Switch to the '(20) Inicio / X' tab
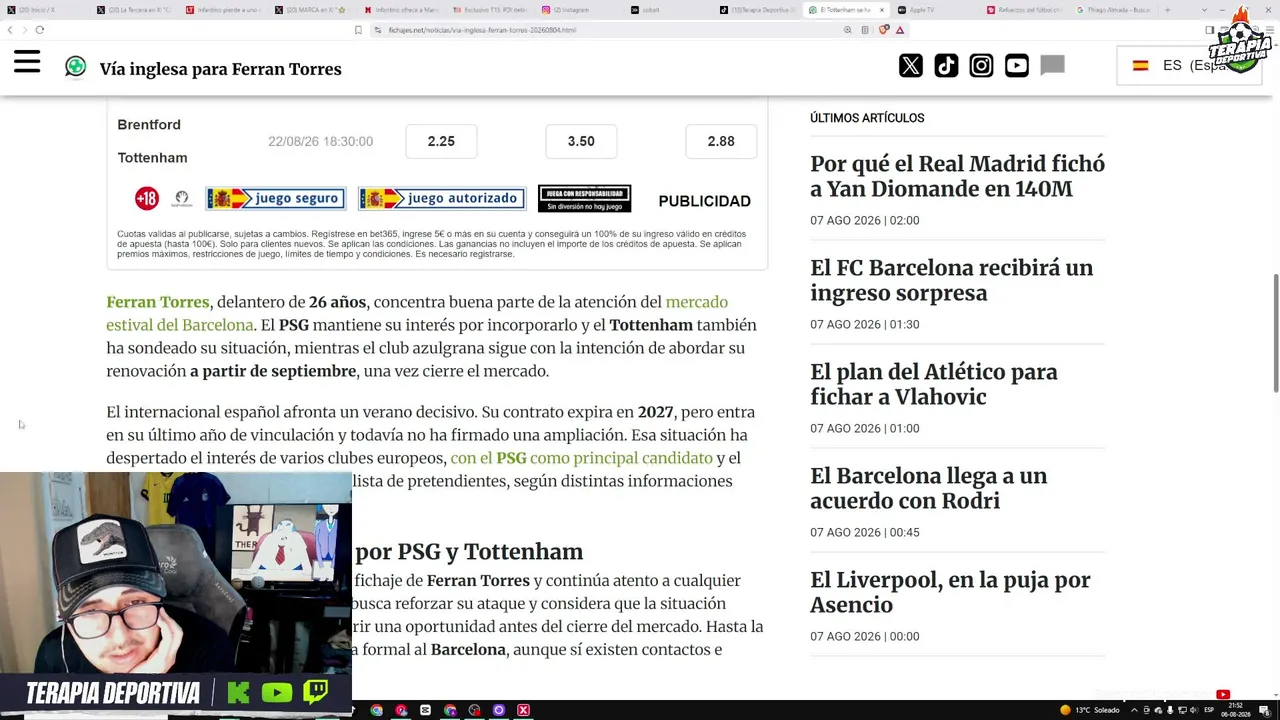This screenshot has height=720, width=1280. tap(44, 10)
